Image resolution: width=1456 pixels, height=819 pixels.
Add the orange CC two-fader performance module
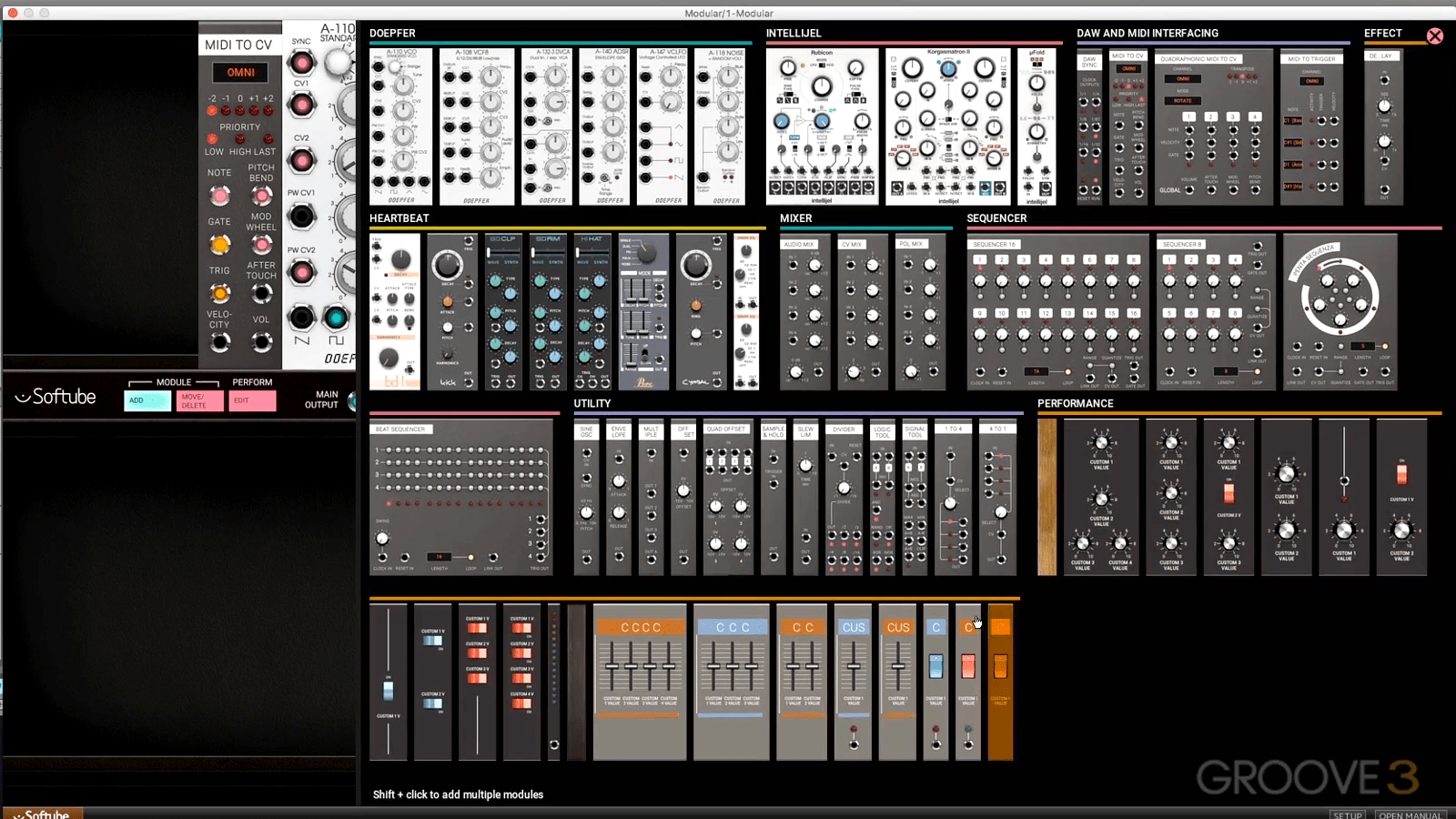pyautogui.click(x=802, y=682)
